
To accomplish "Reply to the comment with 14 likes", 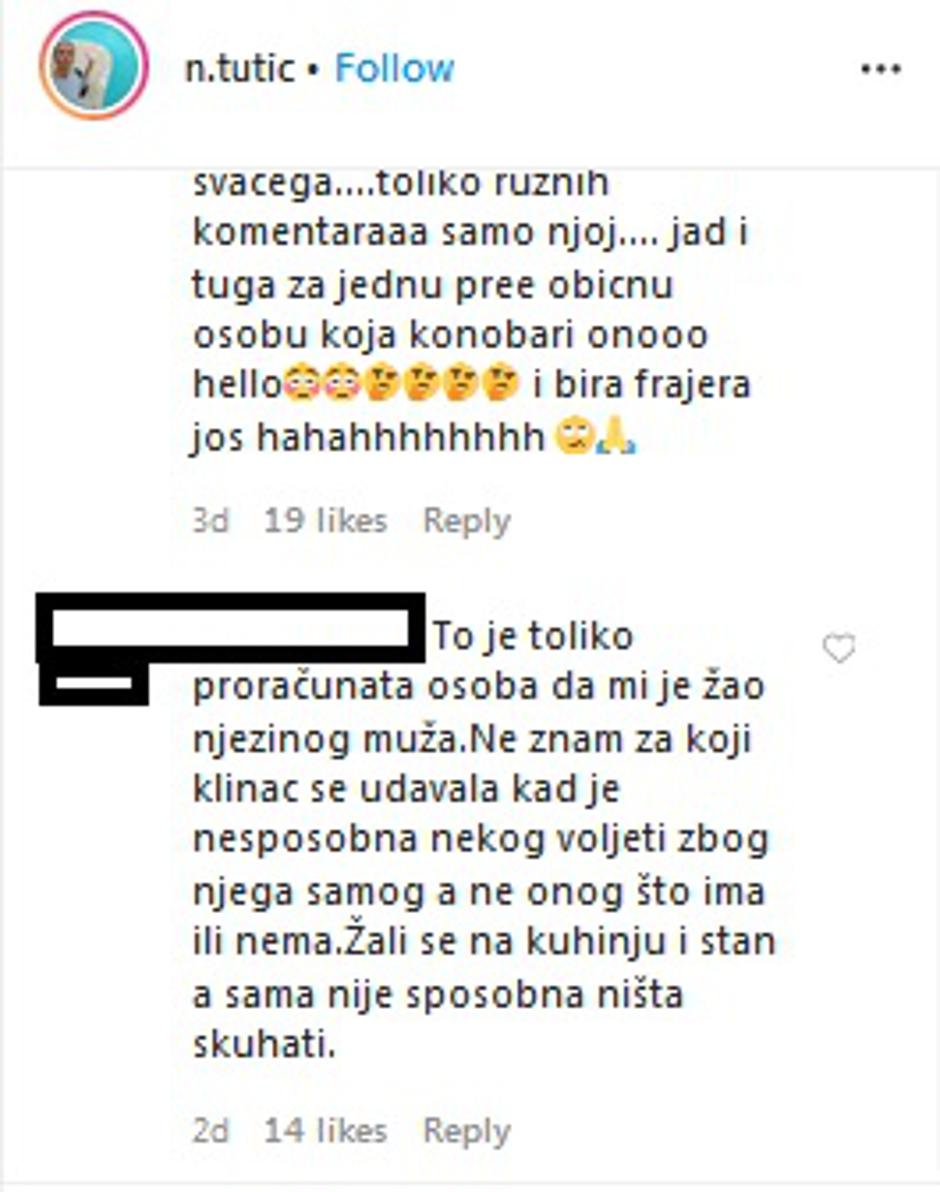I will click(467, 1132).
